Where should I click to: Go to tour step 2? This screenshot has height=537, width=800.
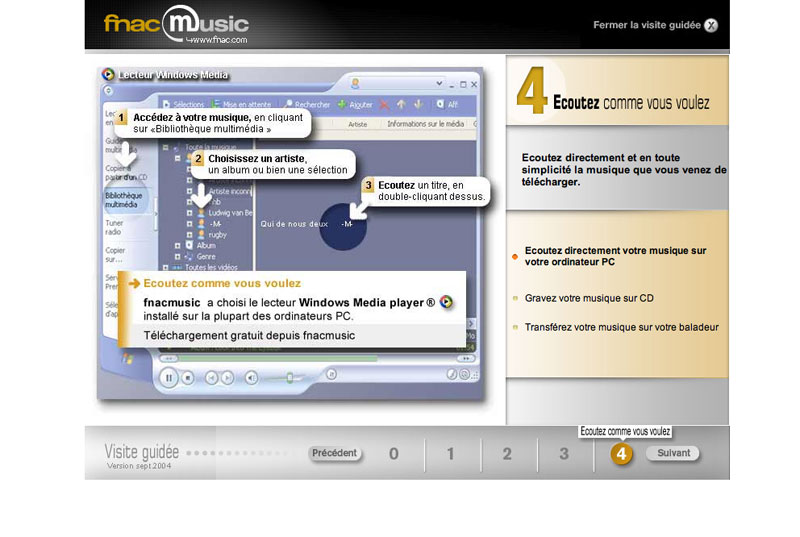pyautogui.click(x=507, y=453)
